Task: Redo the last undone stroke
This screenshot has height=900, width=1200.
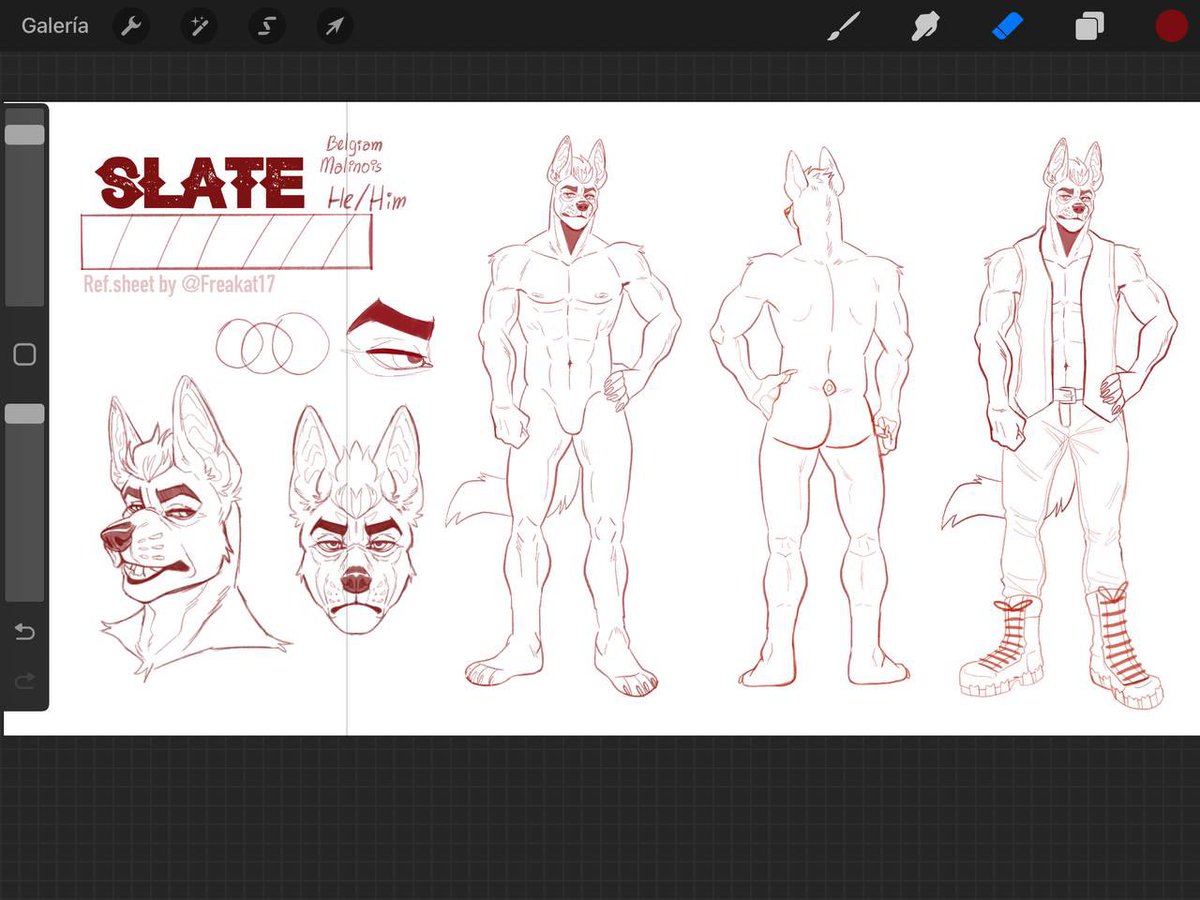Action: point(25,681)
